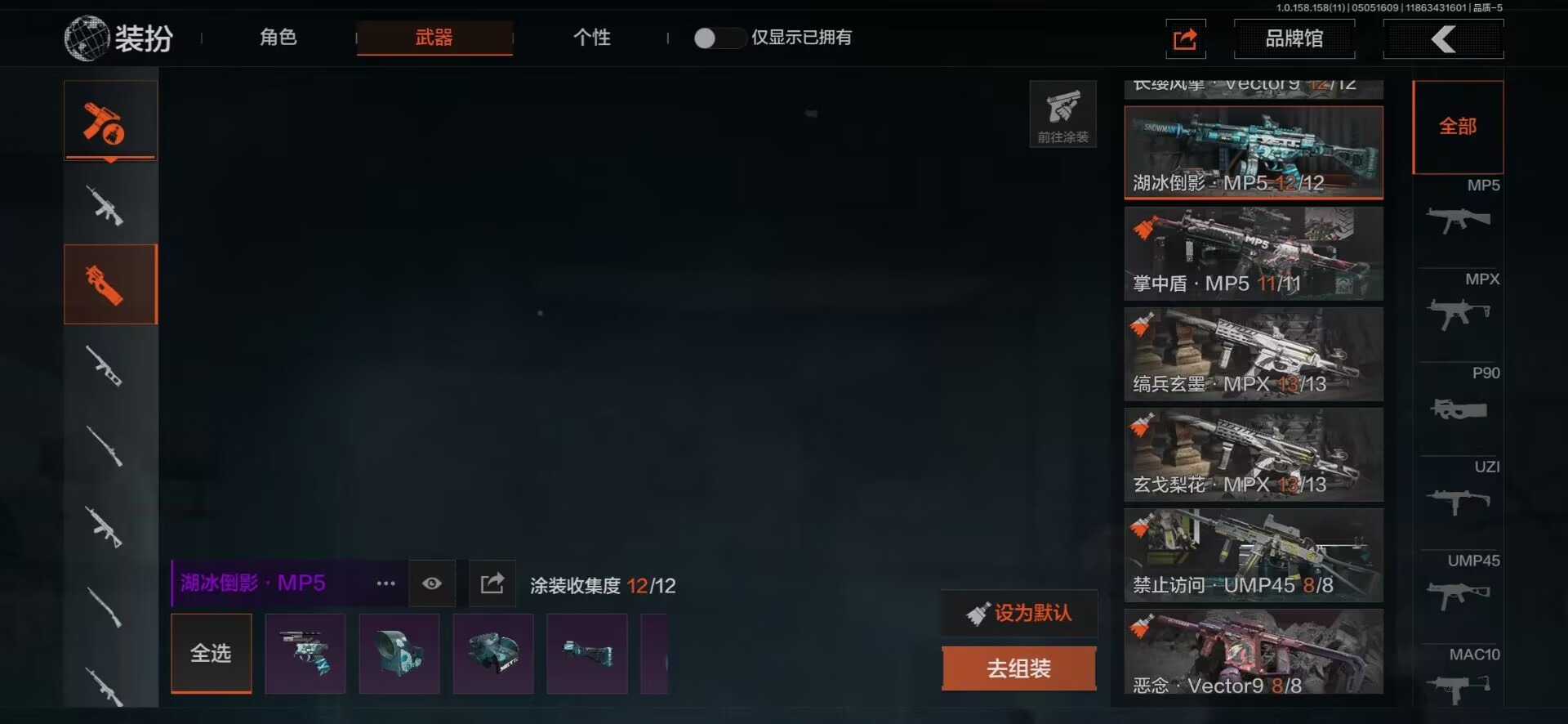
Task: Toggle skin preview eye icon
Action: click(432, 583)
